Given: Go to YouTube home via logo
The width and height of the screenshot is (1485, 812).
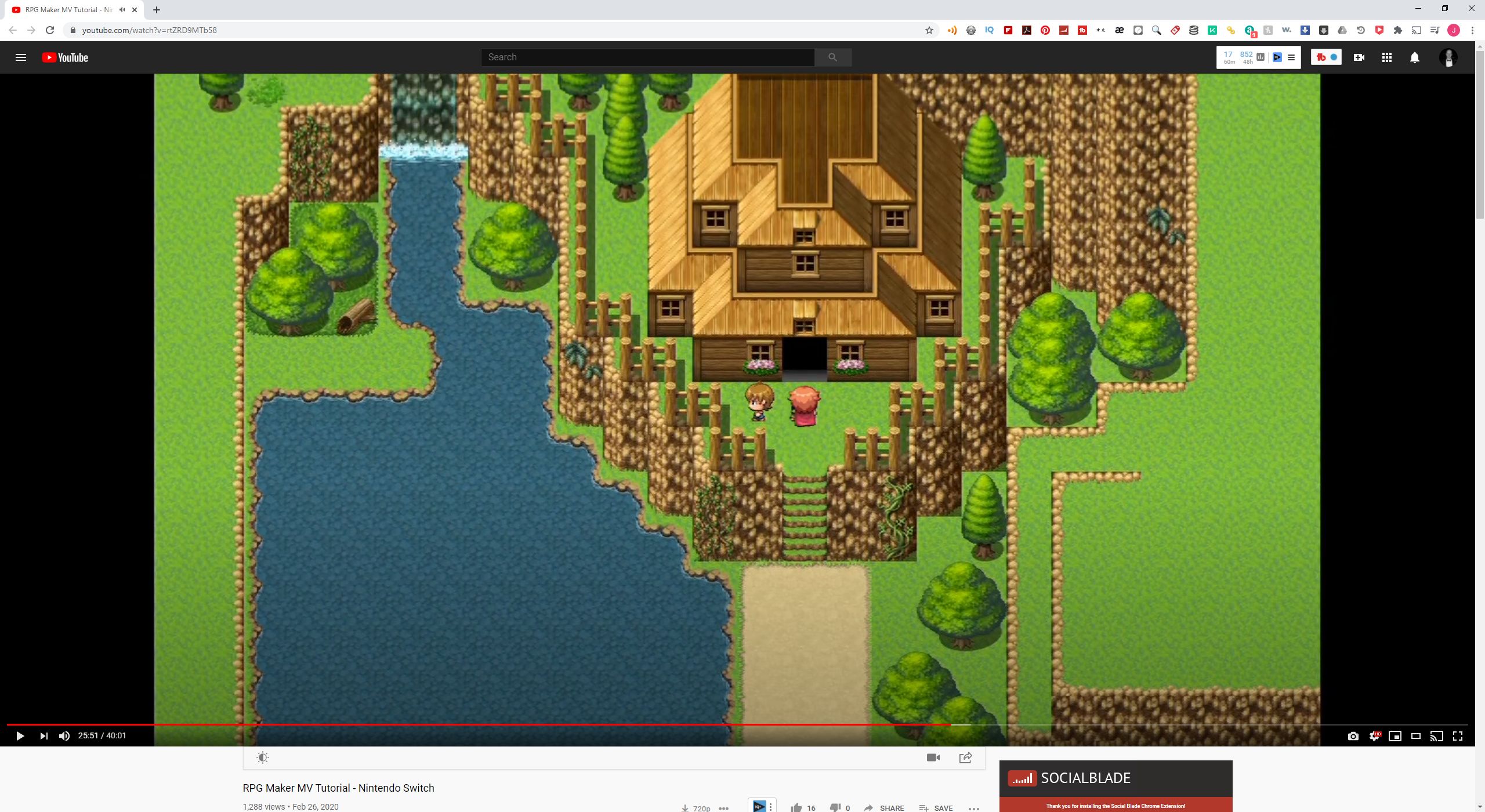Looking at the screenshot, I should 65,57.
